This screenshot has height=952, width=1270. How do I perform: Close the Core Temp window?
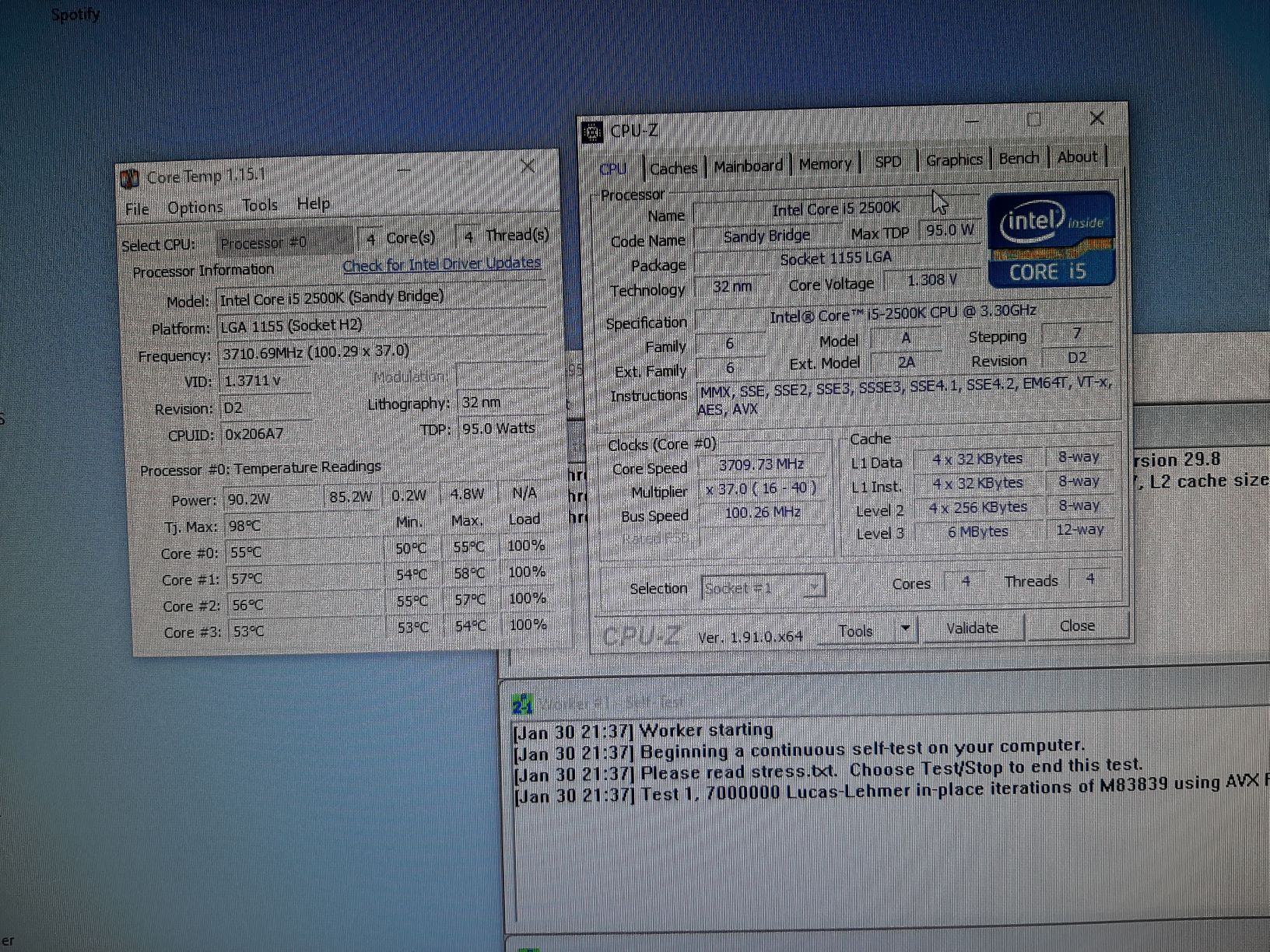528,165
